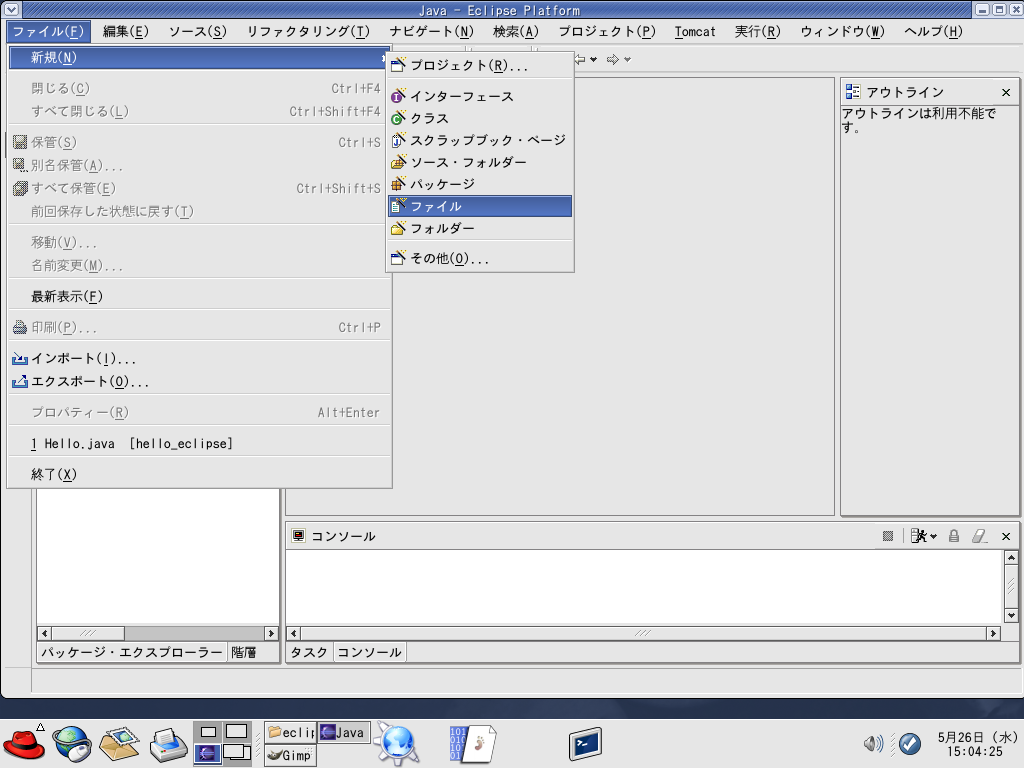Close the コンソール view

coord(1006,536)
